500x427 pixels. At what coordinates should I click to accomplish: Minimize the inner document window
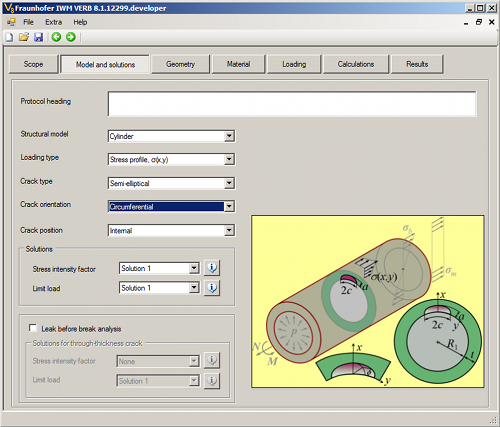point(466,22)
